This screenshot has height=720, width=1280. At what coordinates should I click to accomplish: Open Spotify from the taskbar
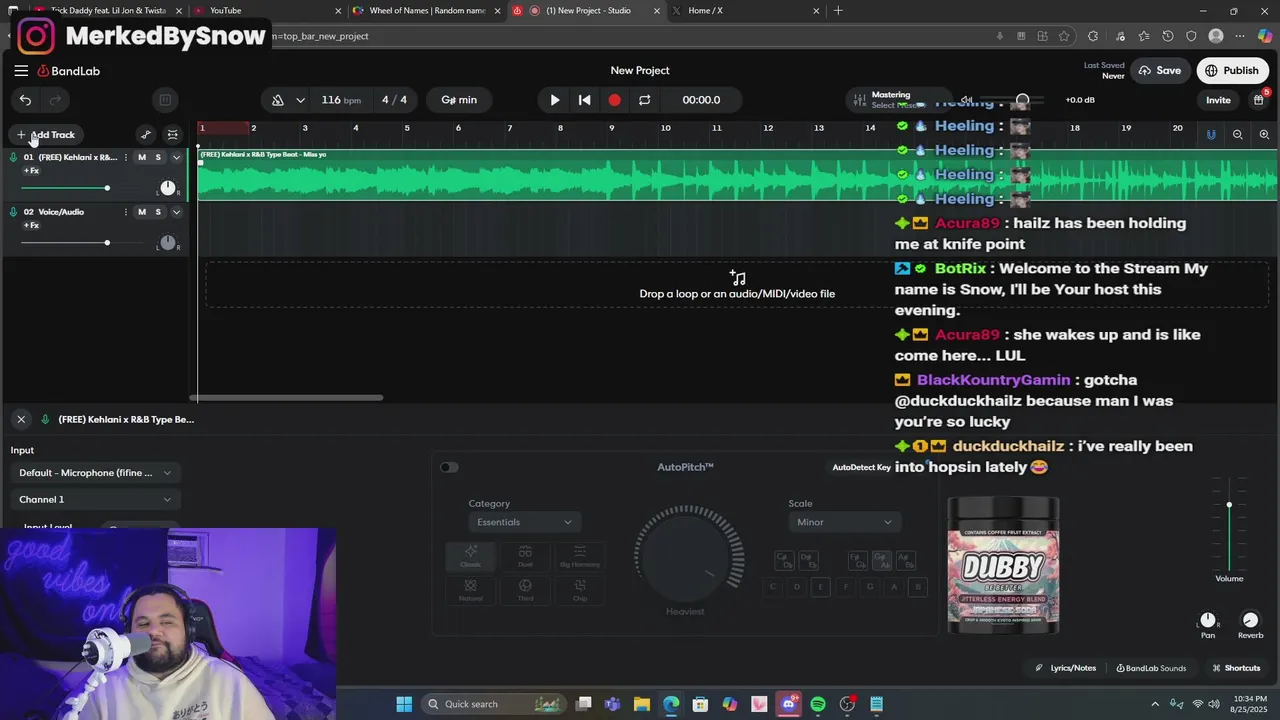click(x=818, y=704)
